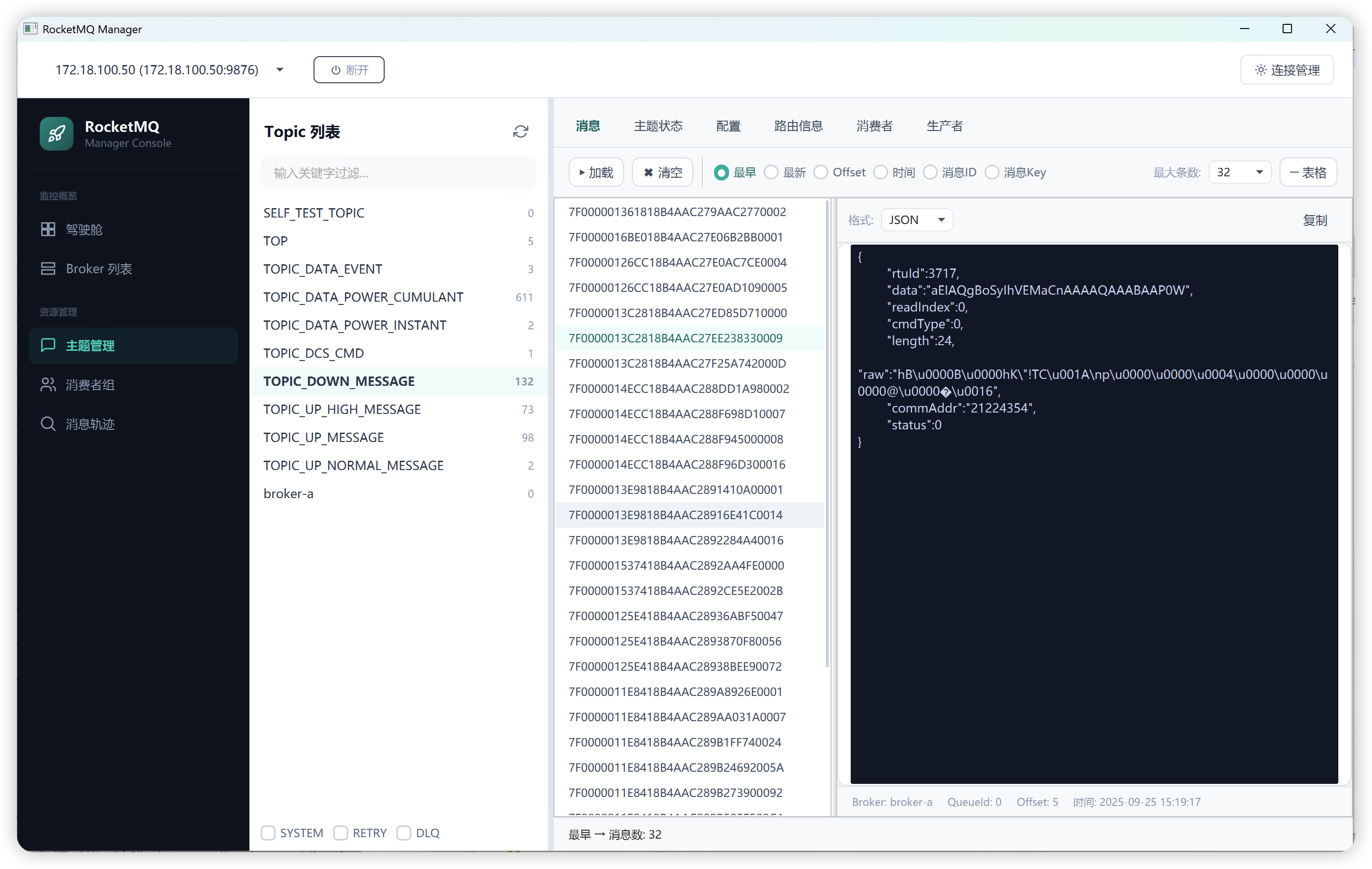Viewport: 1372px width, 869px height.
Task: Select the 主题管理 chat bubble icon
Action: click(48, 345)
